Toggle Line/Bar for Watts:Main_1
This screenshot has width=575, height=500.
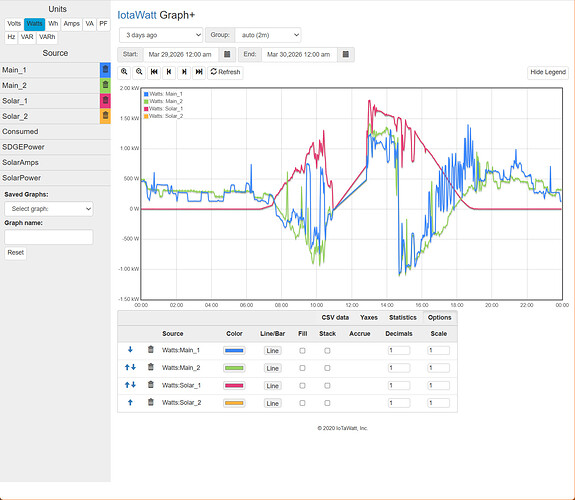(272, 351)
